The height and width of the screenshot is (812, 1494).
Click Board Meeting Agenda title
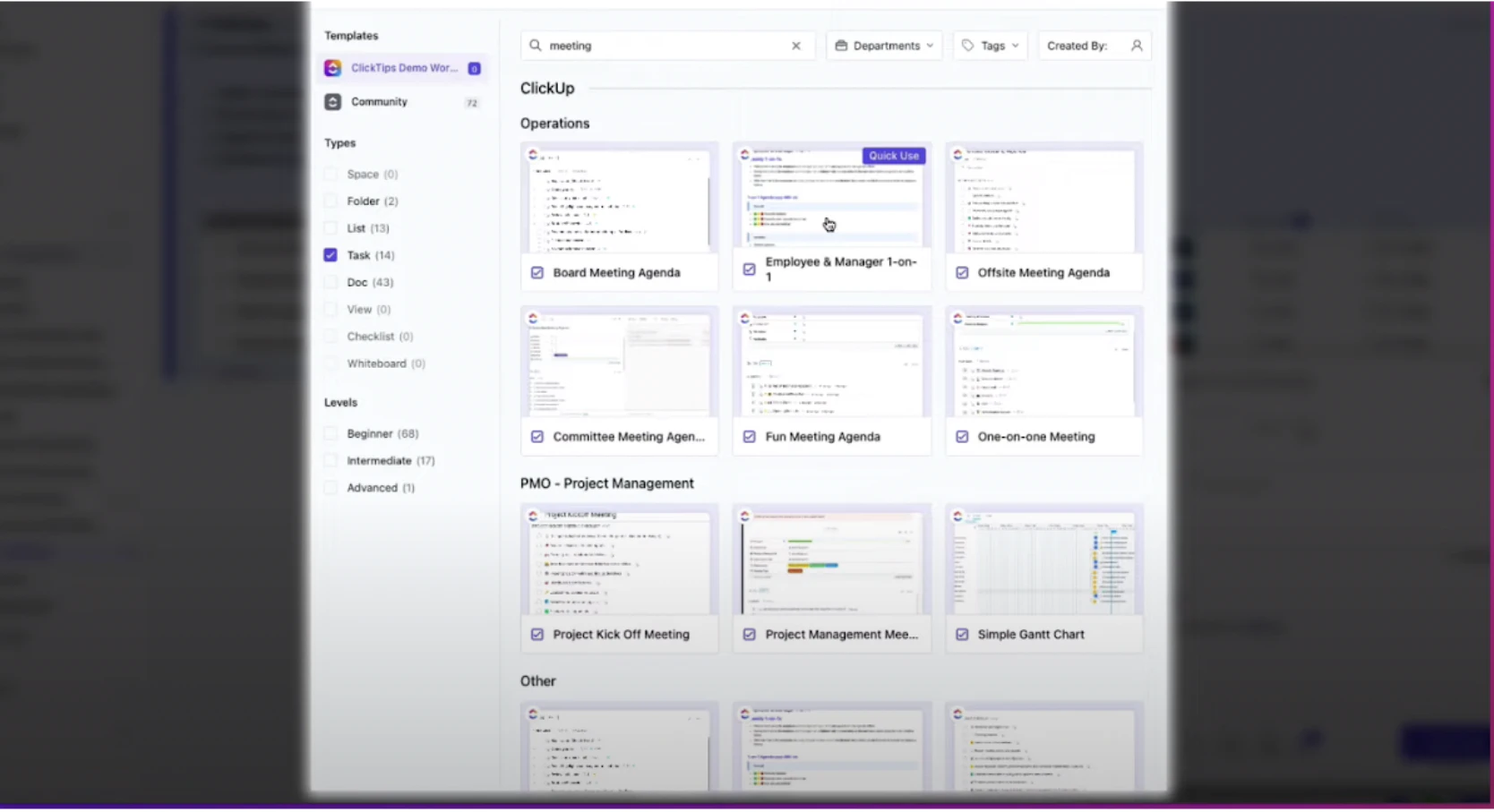(x=616, y=273)
